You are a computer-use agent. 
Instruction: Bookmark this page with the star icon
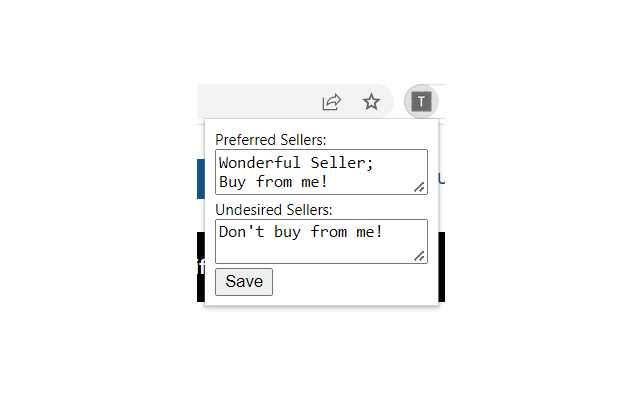(x=371, y=102)
